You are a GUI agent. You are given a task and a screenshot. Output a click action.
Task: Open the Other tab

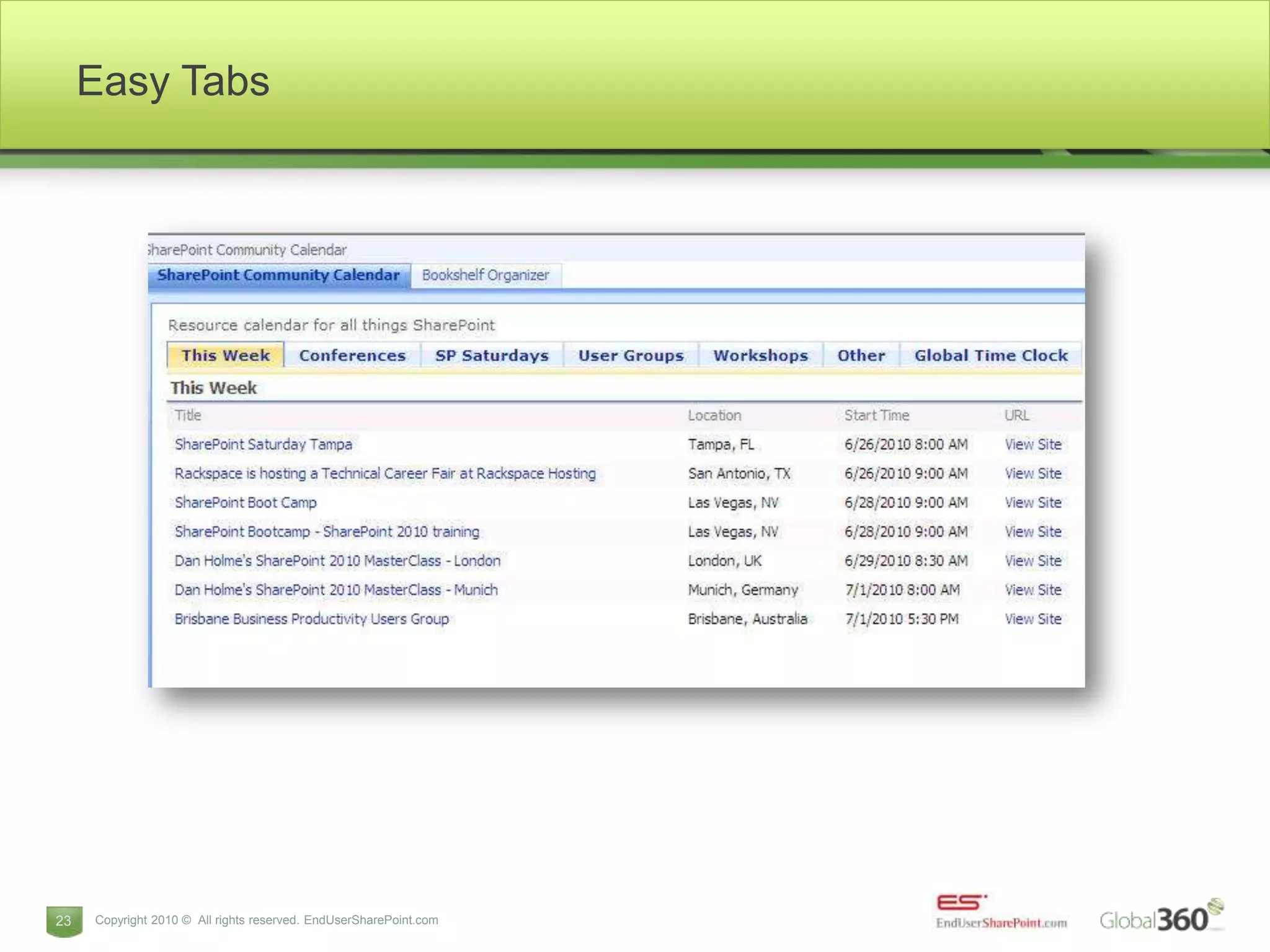click(861, 356)
